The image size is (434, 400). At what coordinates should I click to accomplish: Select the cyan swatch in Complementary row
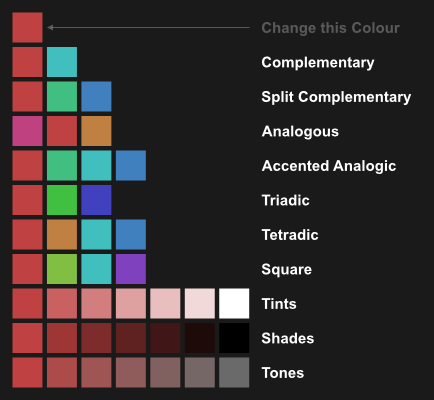pyautogui.click(x=62, y=62)
